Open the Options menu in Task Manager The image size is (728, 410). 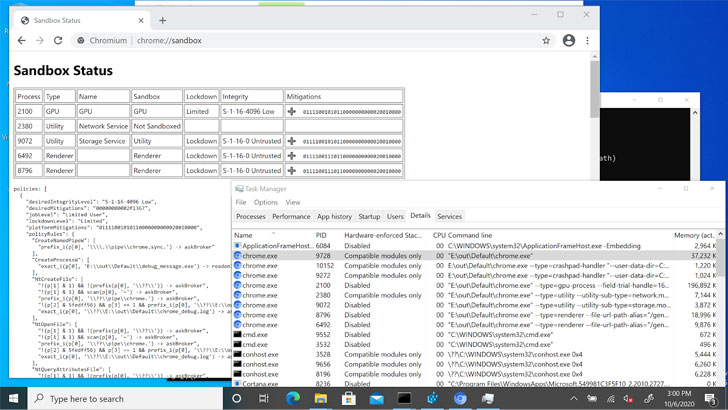point(265,202)
